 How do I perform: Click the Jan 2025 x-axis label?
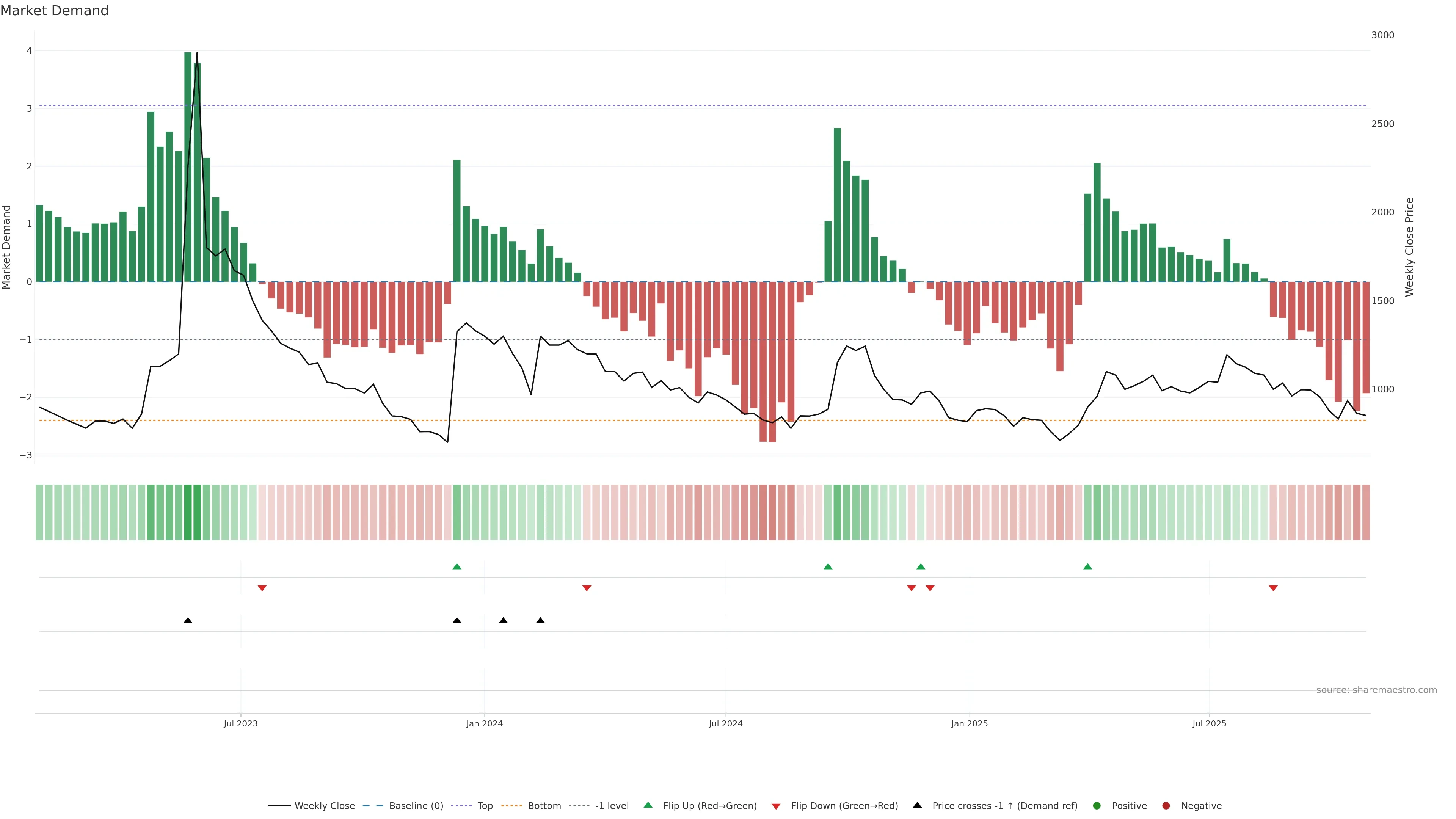[x=970, y=723]
